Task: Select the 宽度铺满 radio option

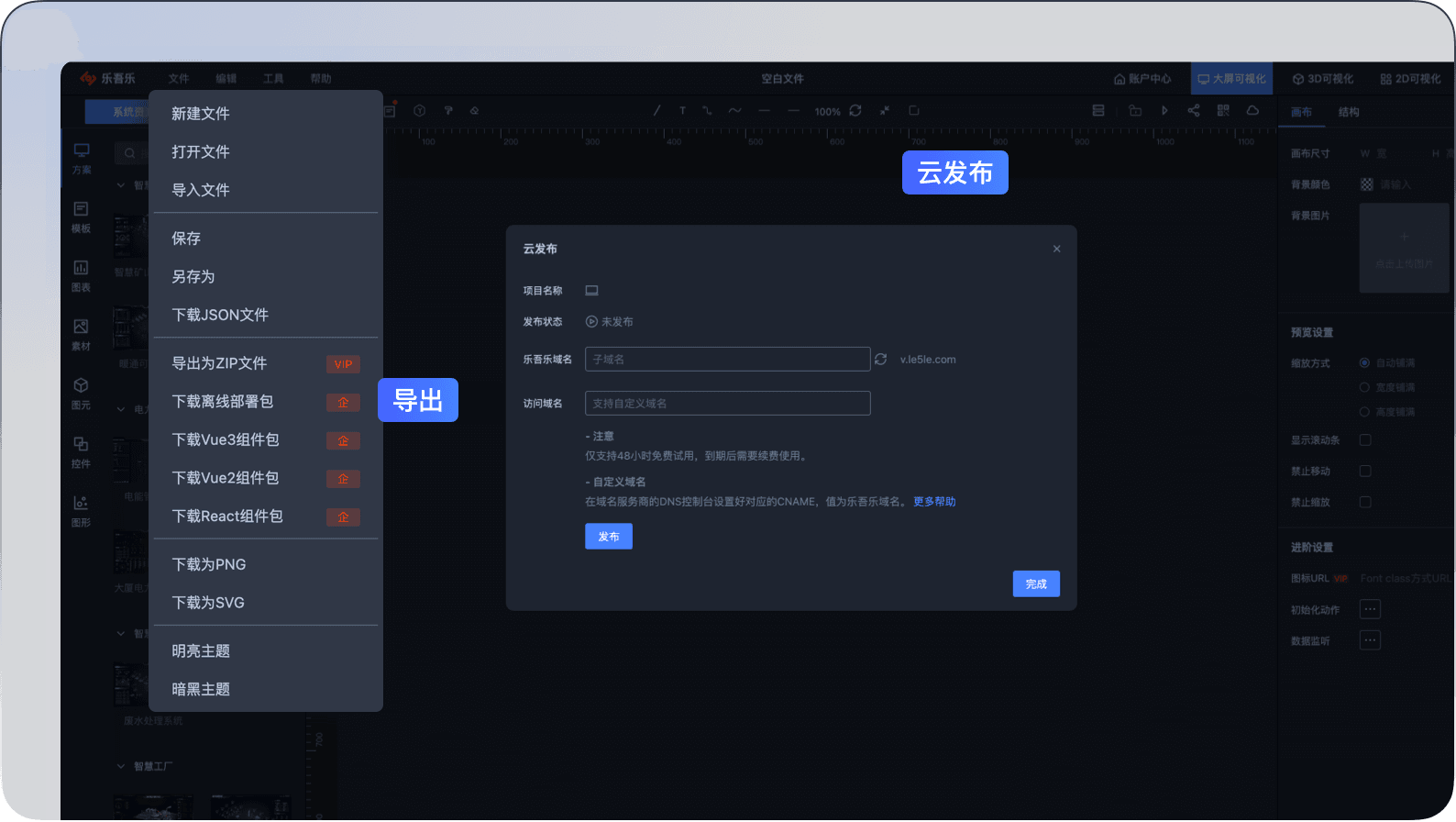Action: coord(1364,387)
